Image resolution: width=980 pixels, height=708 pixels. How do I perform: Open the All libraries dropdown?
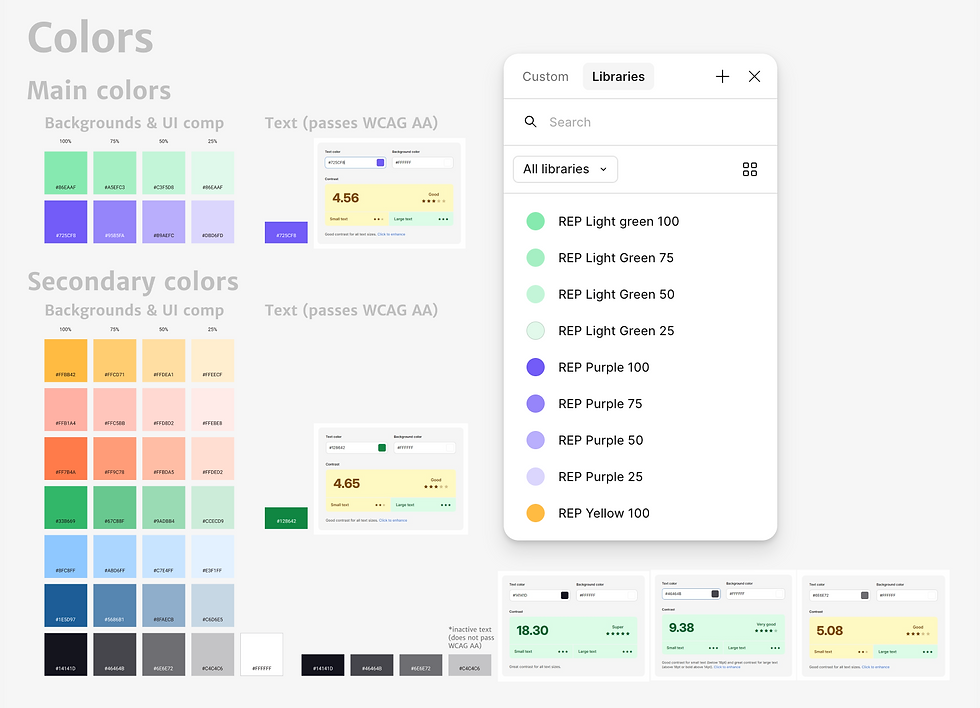point(565,169)
